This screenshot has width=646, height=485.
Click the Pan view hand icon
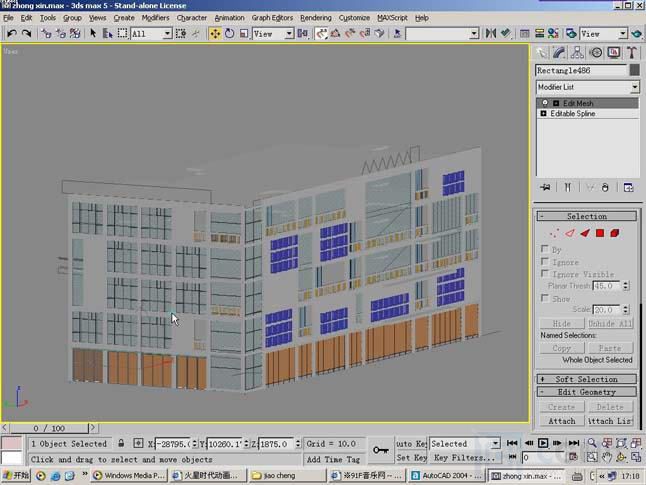point(607,457)
